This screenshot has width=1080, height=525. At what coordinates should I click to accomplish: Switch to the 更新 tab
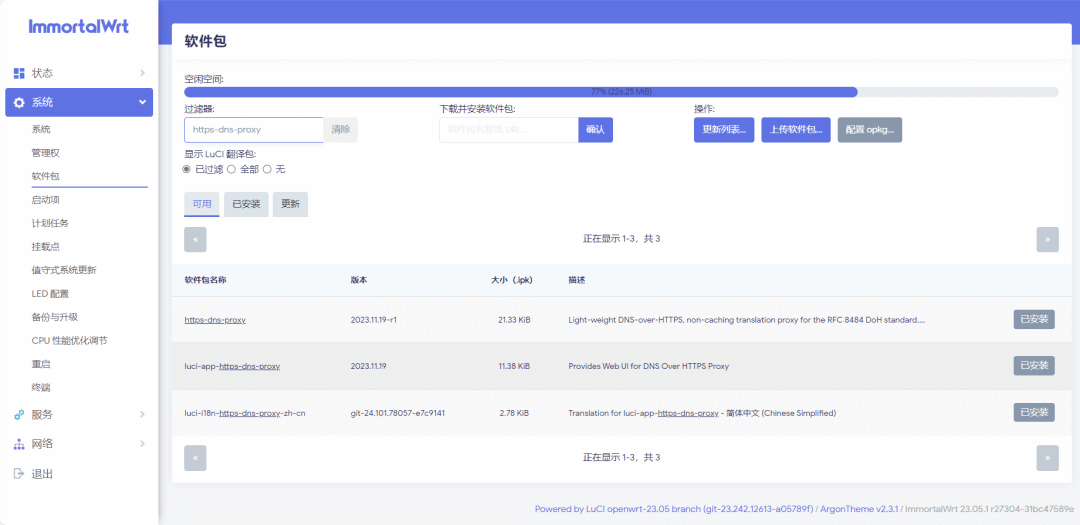[x=290, y=204]
